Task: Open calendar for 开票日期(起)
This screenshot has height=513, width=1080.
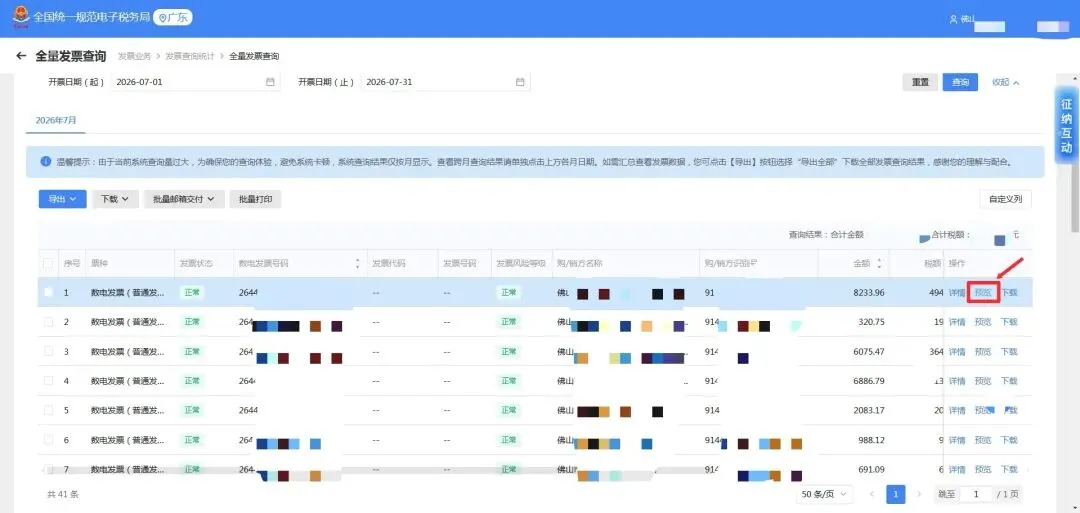Action: click(270, 82)
